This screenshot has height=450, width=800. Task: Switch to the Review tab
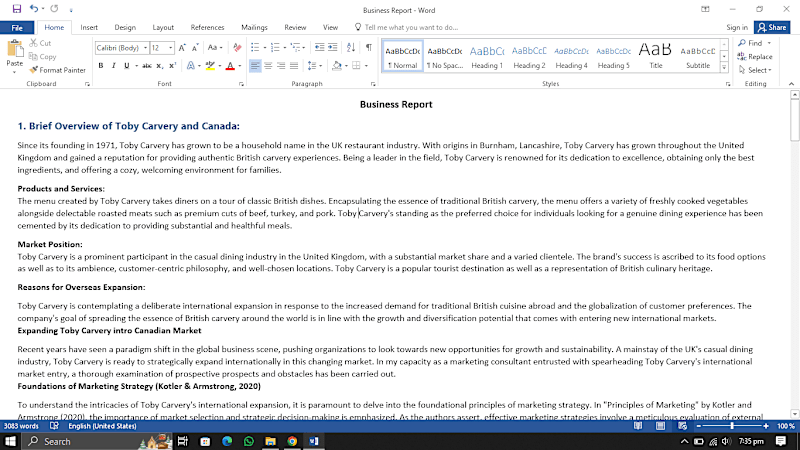click(x=295, y=28)
